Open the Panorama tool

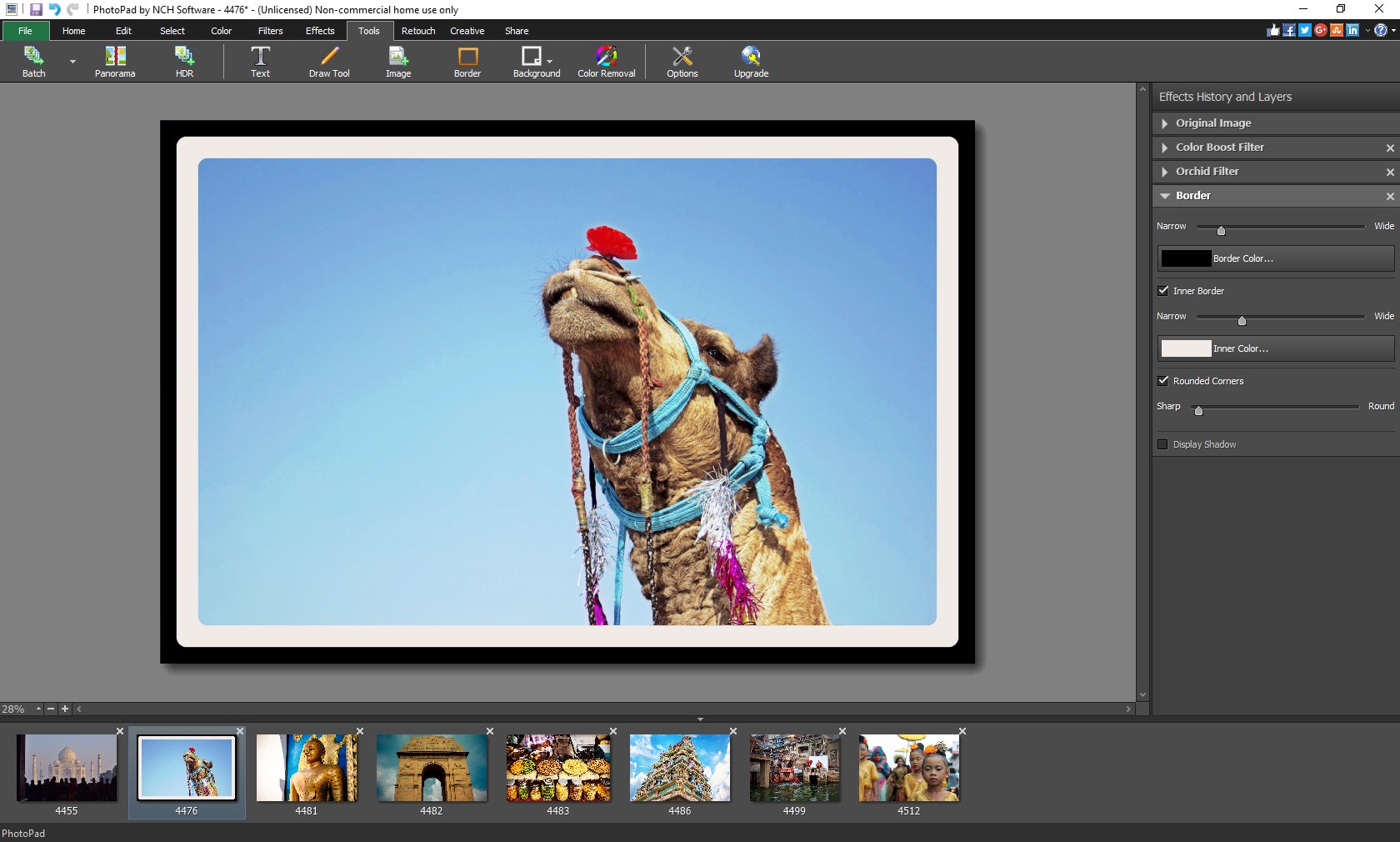click(113, 62)
